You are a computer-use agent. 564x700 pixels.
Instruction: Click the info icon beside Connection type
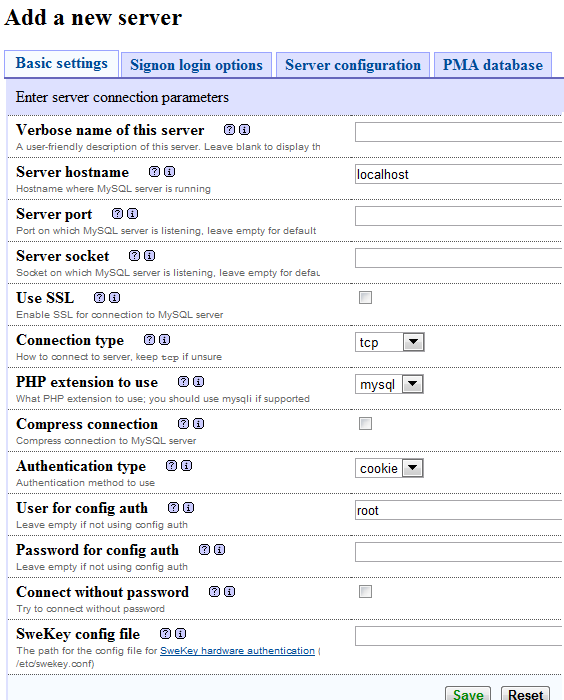(x=165, y=340)
